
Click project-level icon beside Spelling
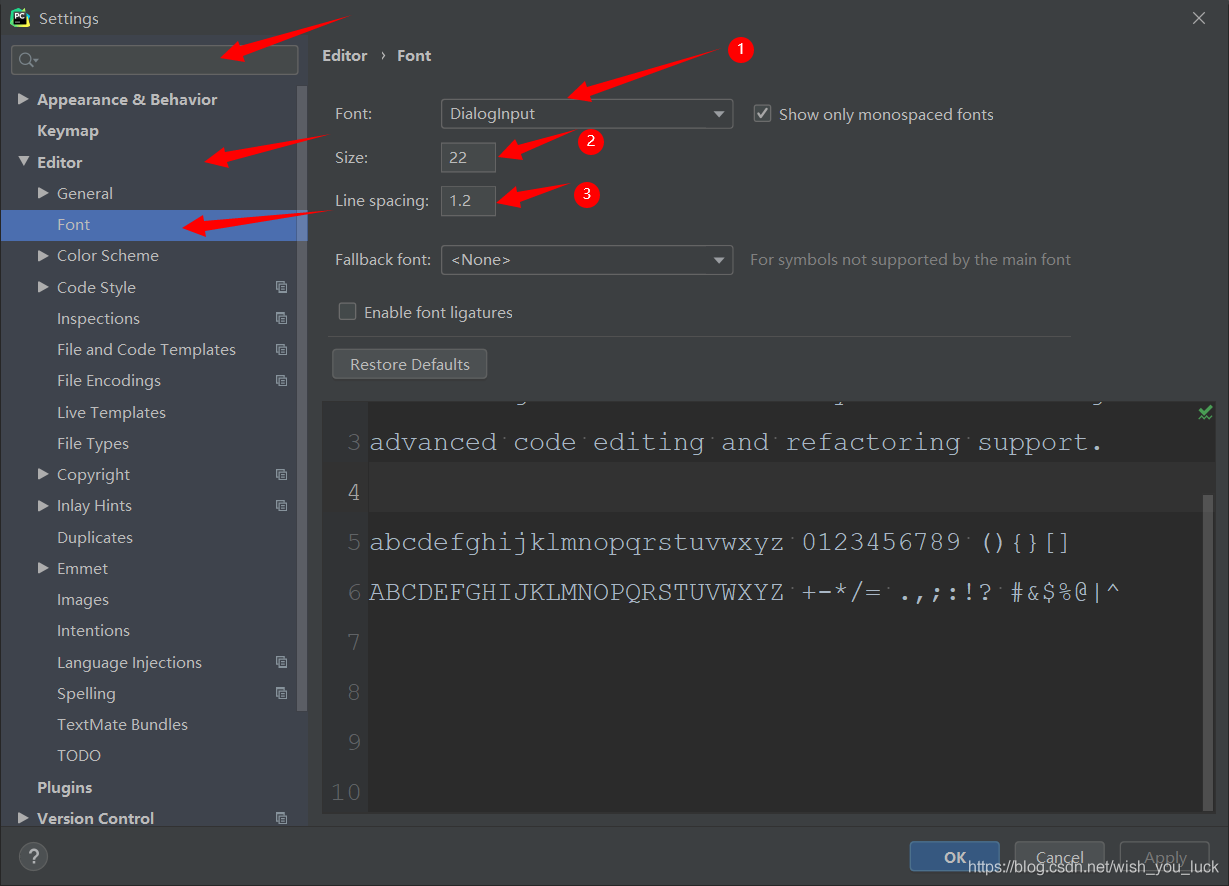[281, 693]
